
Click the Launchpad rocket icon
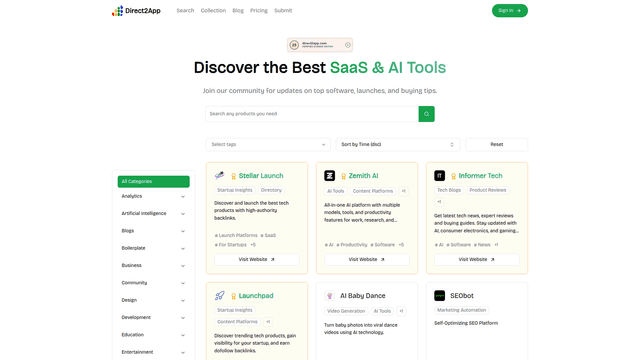(x=220, y=296)
